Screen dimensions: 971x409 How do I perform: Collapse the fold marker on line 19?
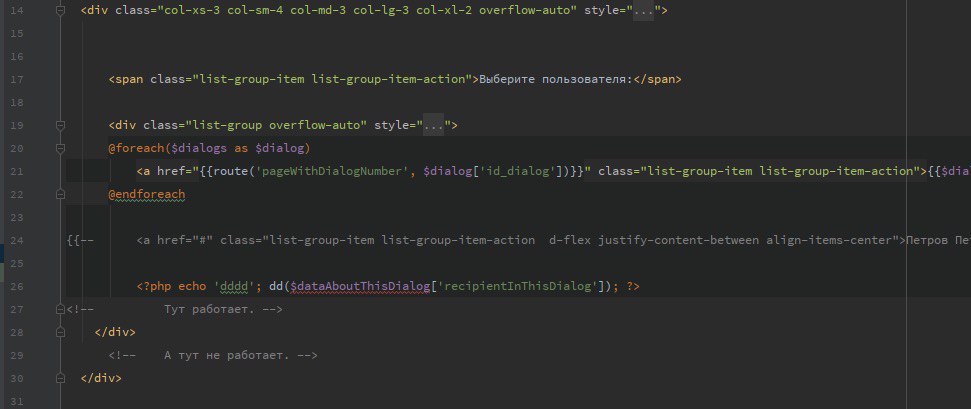coord(60,125)
